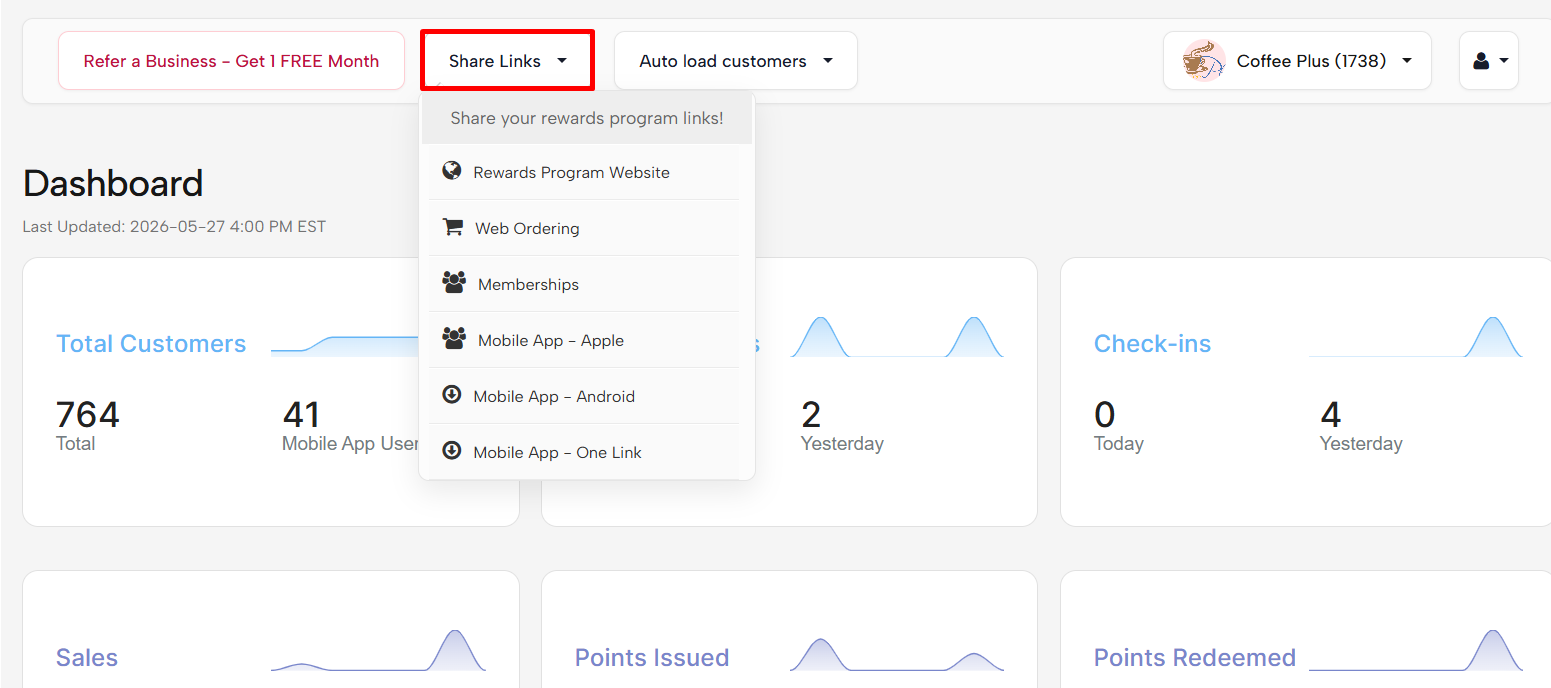Click the Points Redeemed sparkline chart
This screenshot has width=1551, height=688.
[1416, 650]
